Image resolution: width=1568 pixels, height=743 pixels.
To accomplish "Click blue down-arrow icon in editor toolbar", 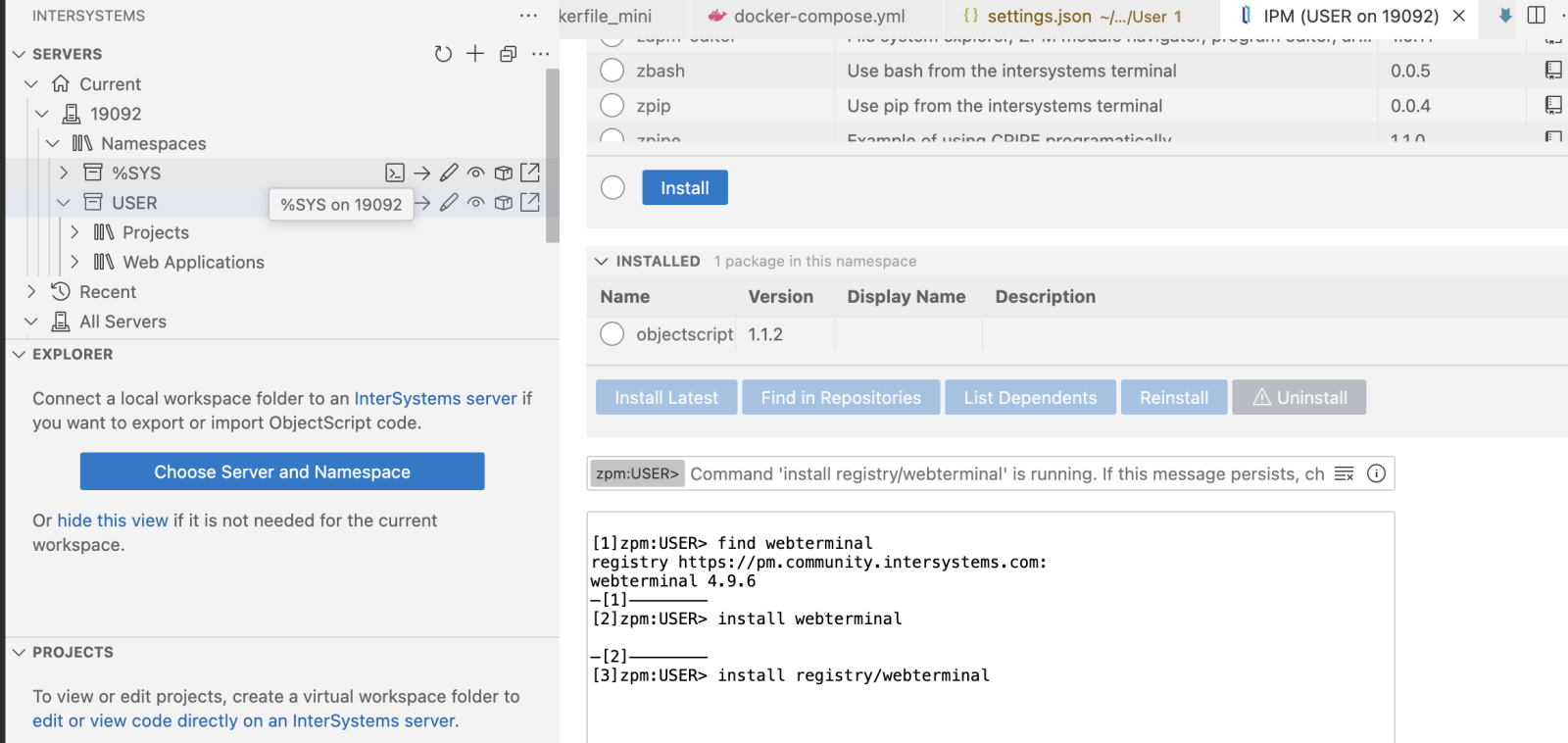I will 1505,16.
